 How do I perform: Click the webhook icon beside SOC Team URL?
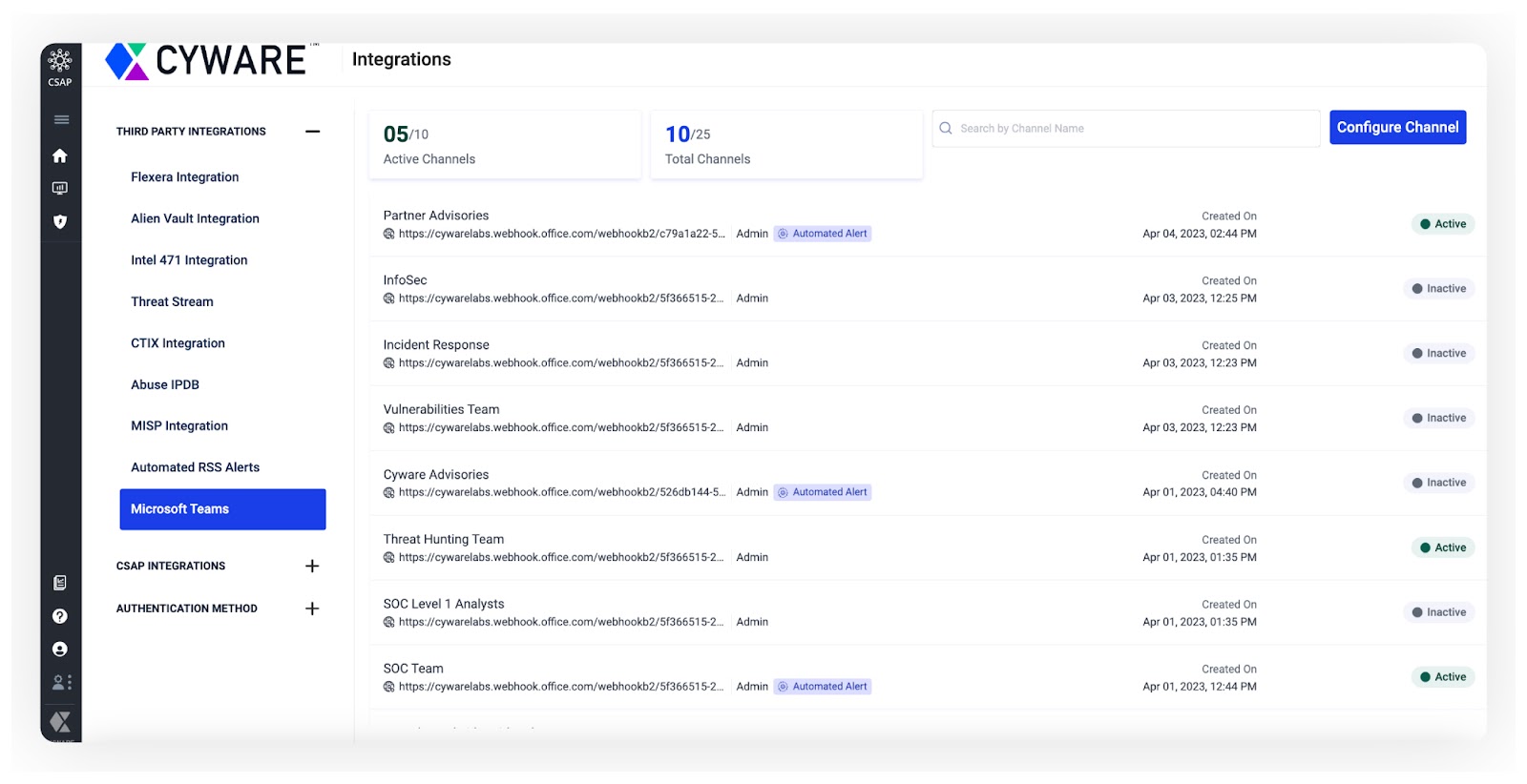pyautogui.click(x=388, y=687)
